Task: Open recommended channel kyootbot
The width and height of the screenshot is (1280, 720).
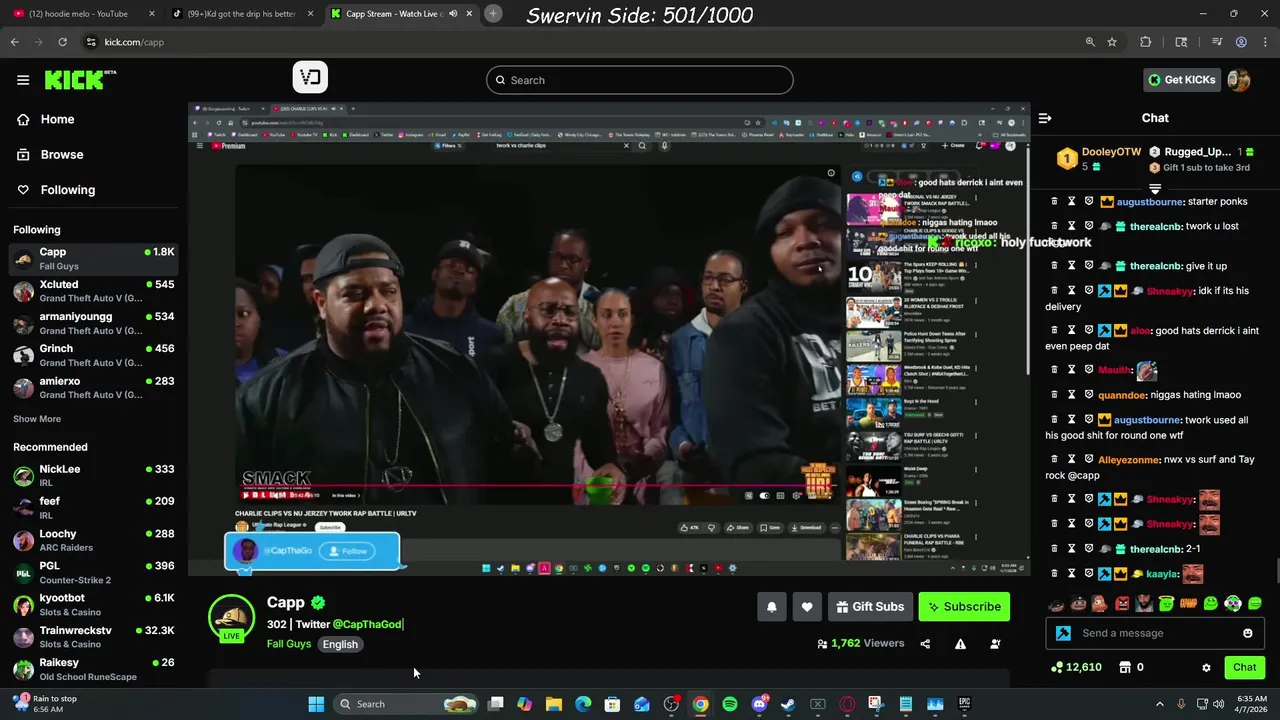Action: point(95,604)
